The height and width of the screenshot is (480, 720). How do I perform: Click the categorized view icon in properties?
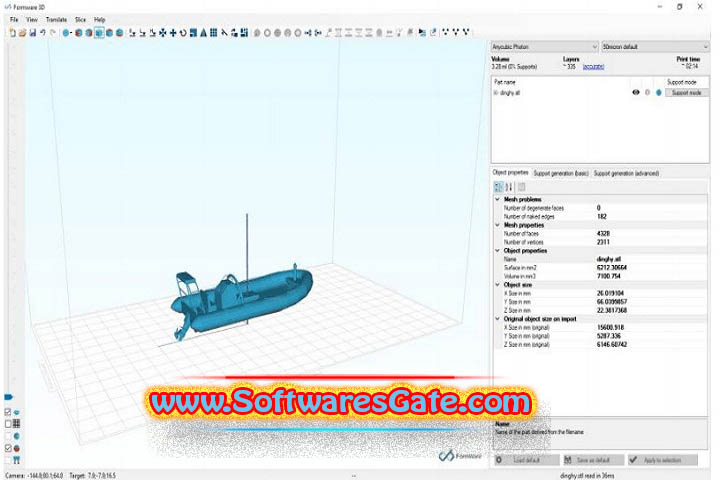(x=498, y=187)
